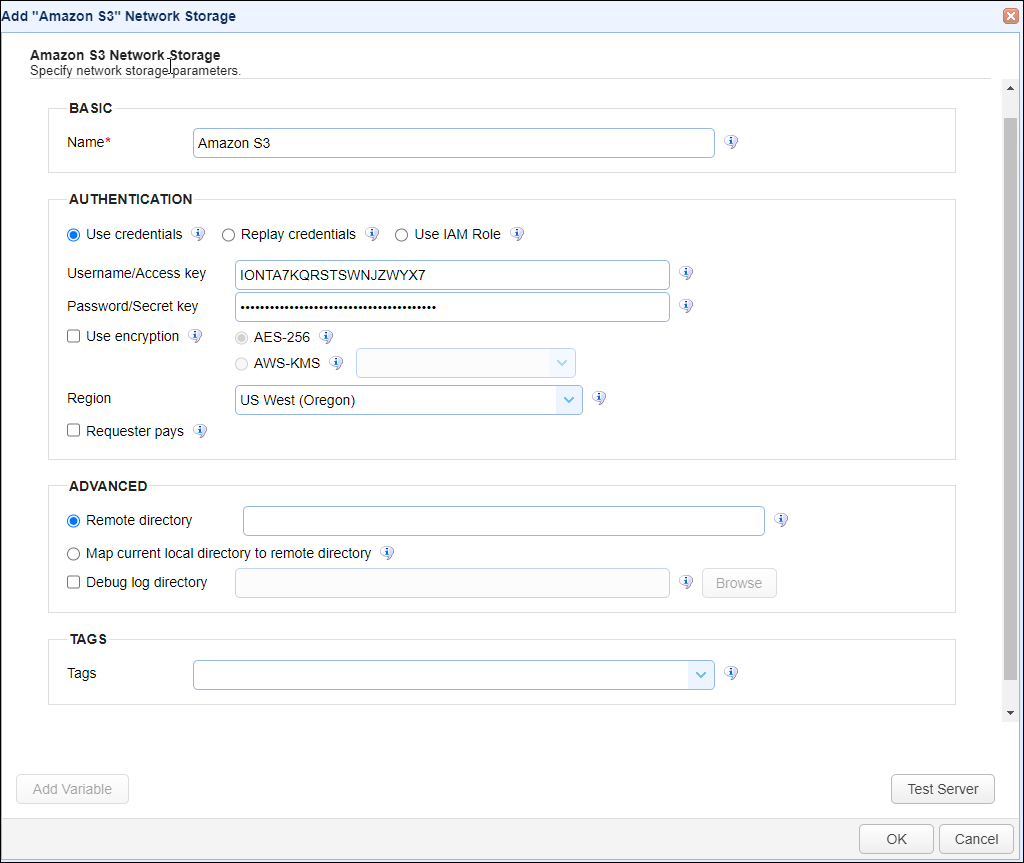The height and width of the screenshot is (863, 1024).
Task: Close the Add Amazon S3 dialog
Action: pos(1010,16)
